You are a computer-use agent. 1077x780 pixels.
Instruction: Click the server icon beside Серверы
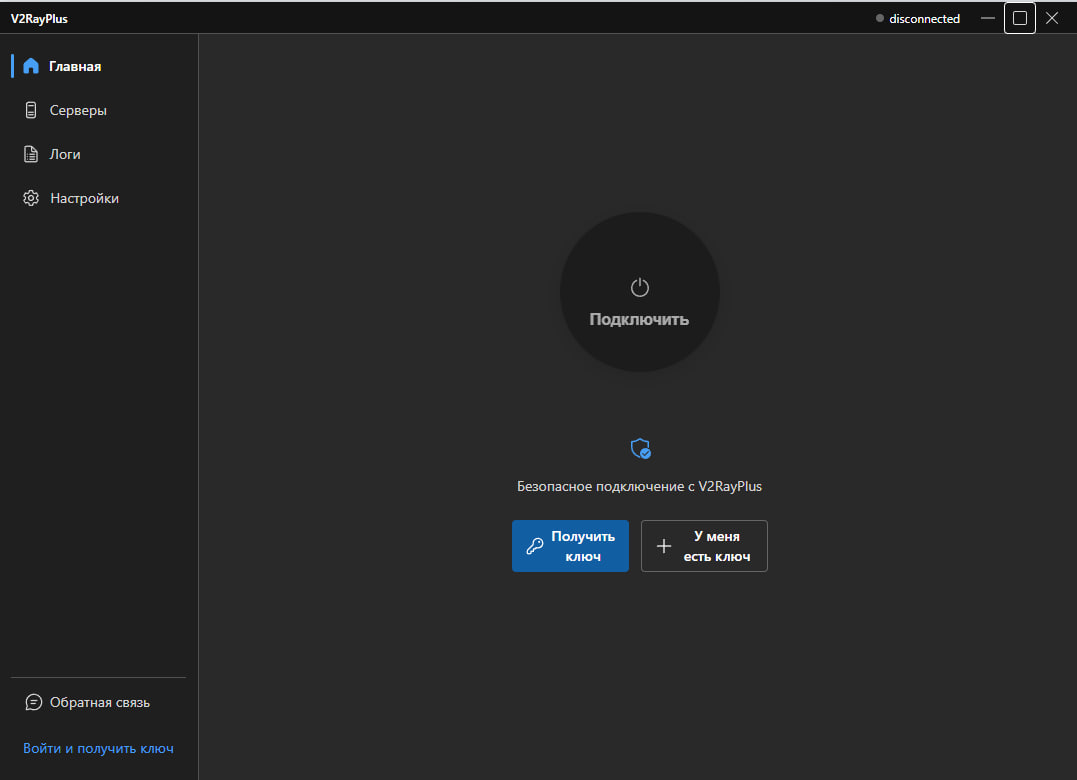(31, 110)
